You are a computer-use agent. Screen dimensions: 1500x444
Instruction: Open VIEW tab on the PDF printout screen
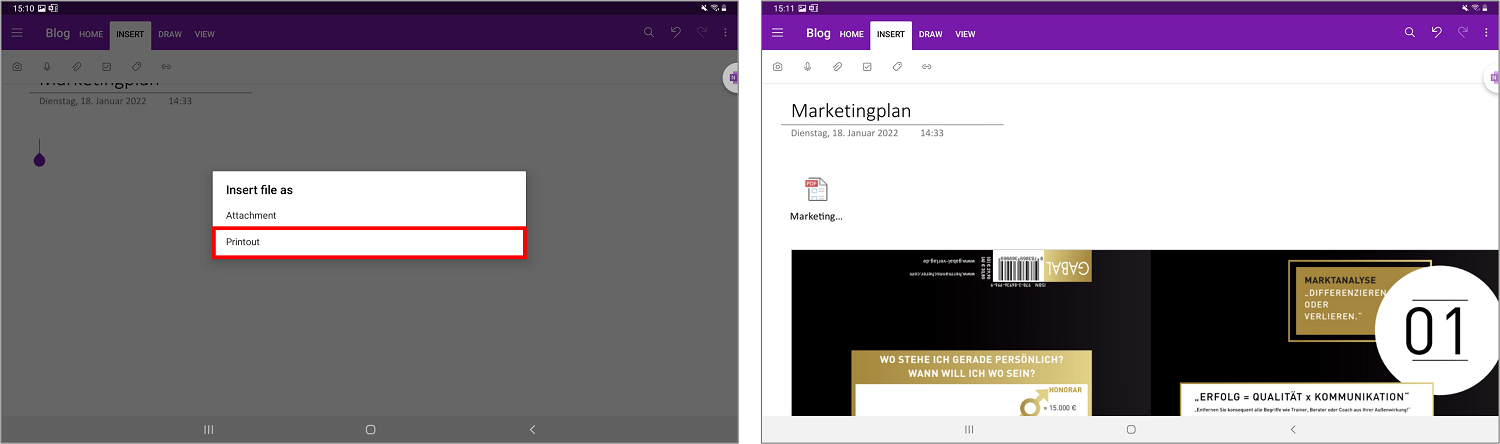pos(966,34)
